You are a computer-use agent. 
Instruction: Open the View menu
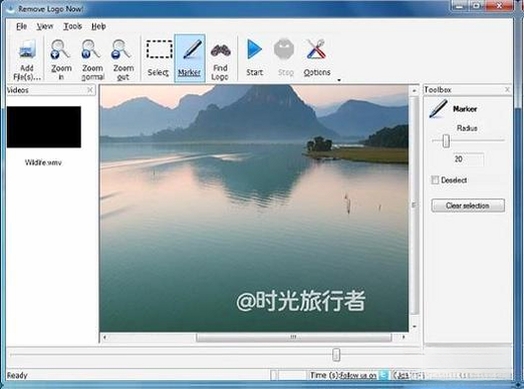click(45, 26)
